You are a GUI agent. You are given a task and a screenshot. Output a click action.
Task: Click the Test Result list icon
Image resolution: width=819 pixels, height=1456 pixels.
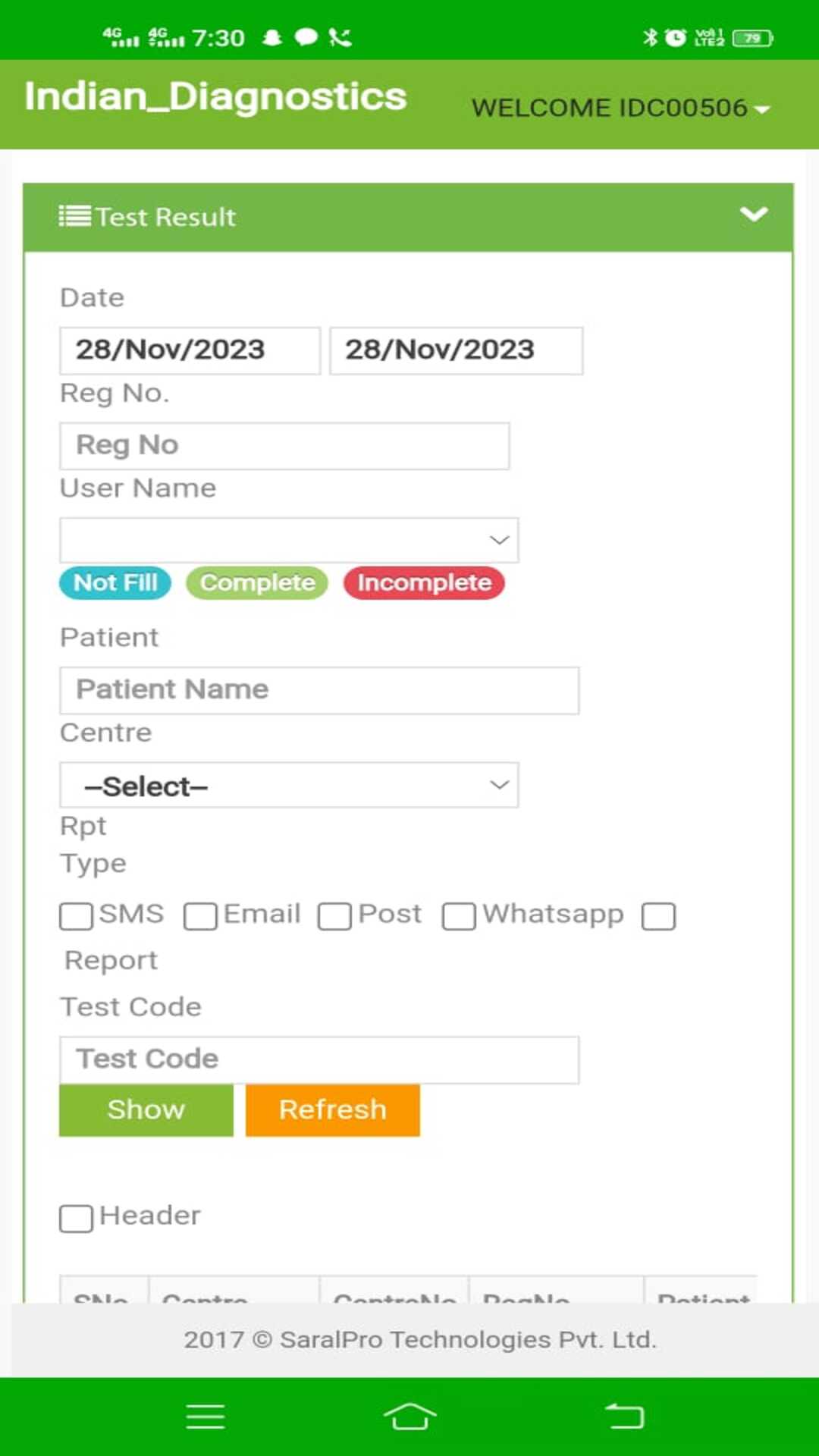click(74, 217)
